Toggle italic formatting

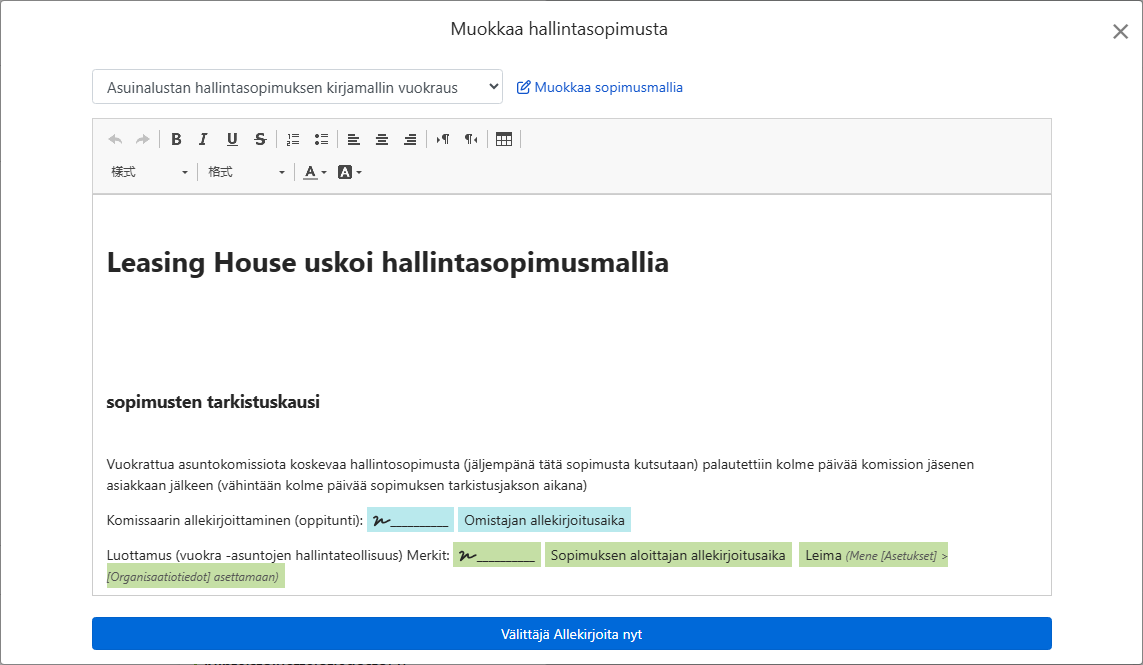[203, 139]
